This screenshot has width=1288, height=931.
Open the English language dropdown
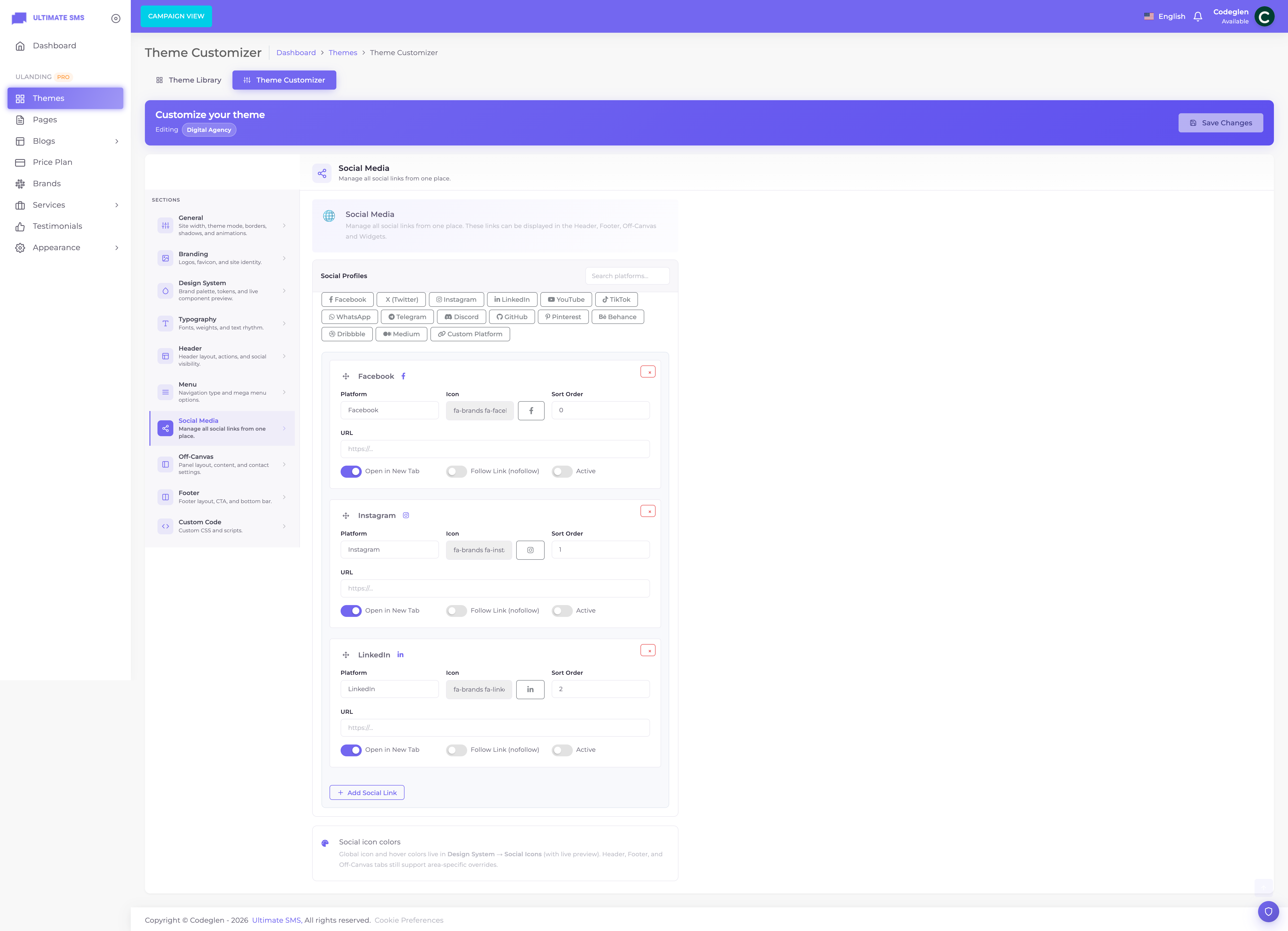[x=1164, y=16]
